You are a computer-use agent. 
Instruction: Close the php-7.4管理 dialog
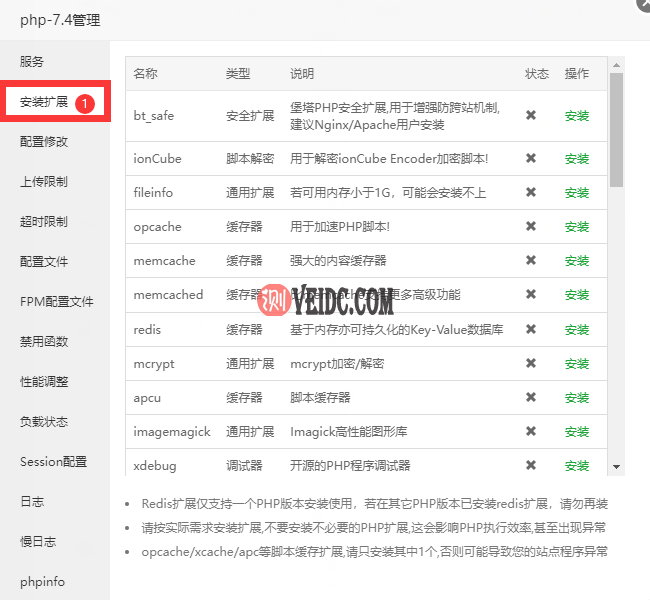645,3
